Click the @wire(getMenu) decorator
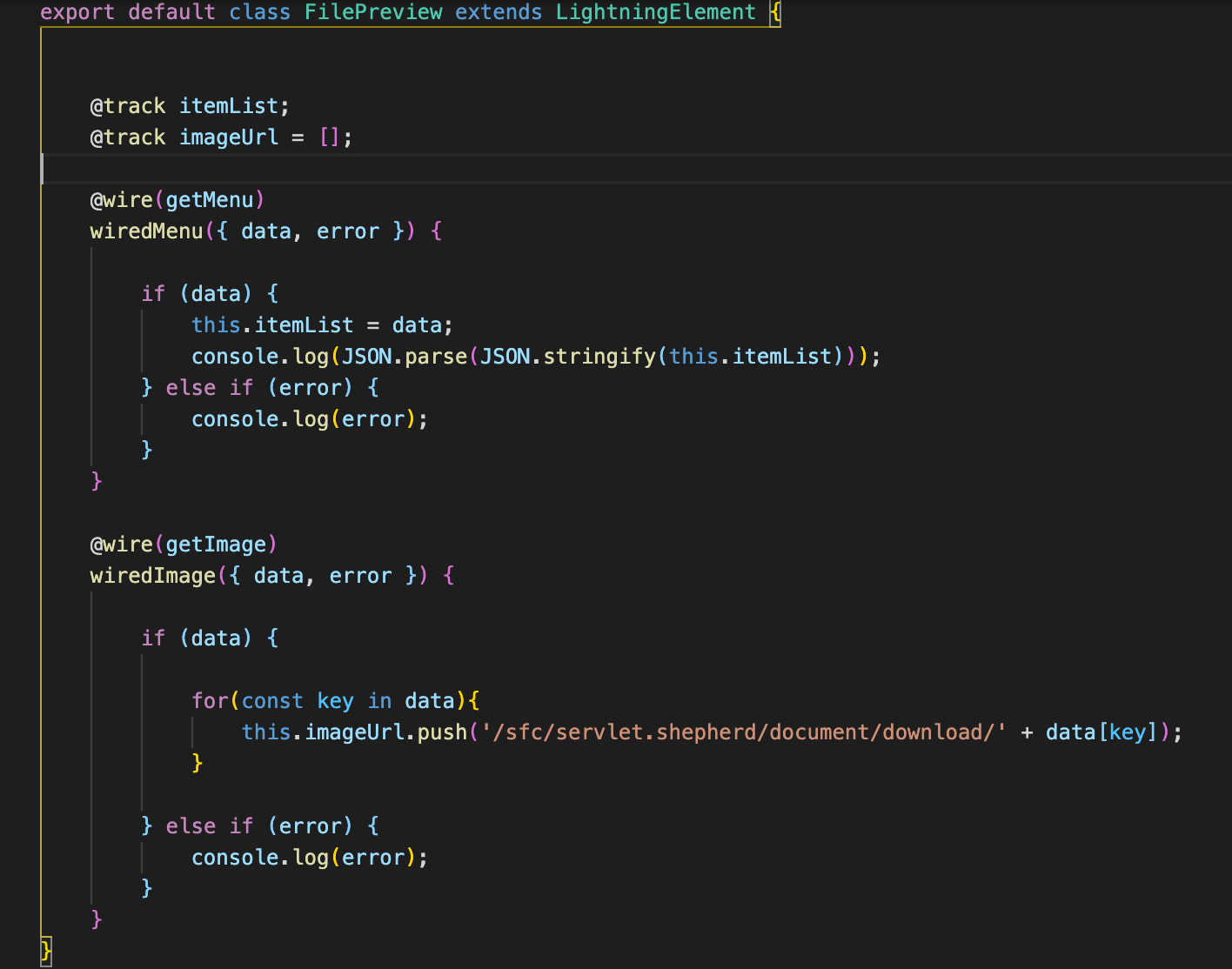 pyautogui.click(x=177, y=199)
